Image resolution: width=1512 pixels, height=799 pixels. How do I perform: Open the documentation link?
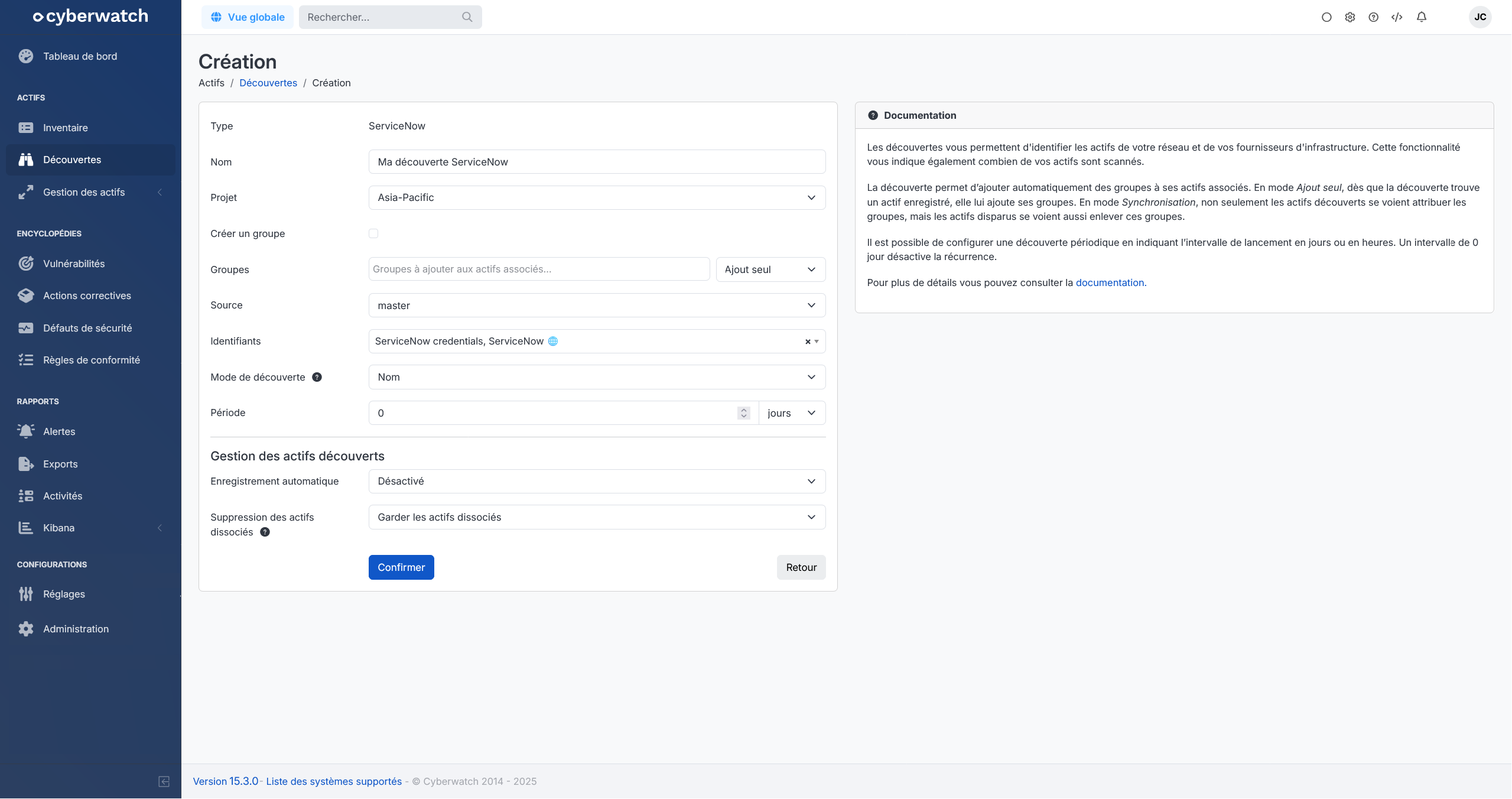tap(1110, 282)
